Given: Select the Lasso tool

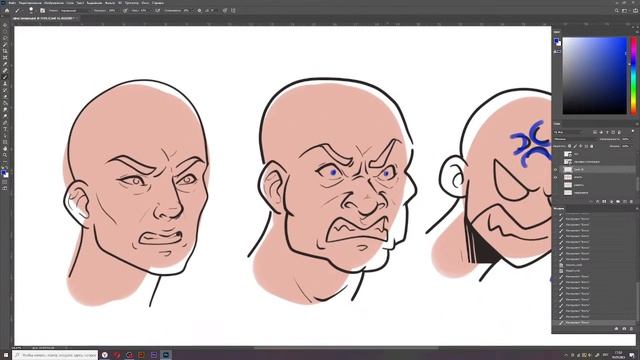Looking at the screenshot, I should point(5,38).
